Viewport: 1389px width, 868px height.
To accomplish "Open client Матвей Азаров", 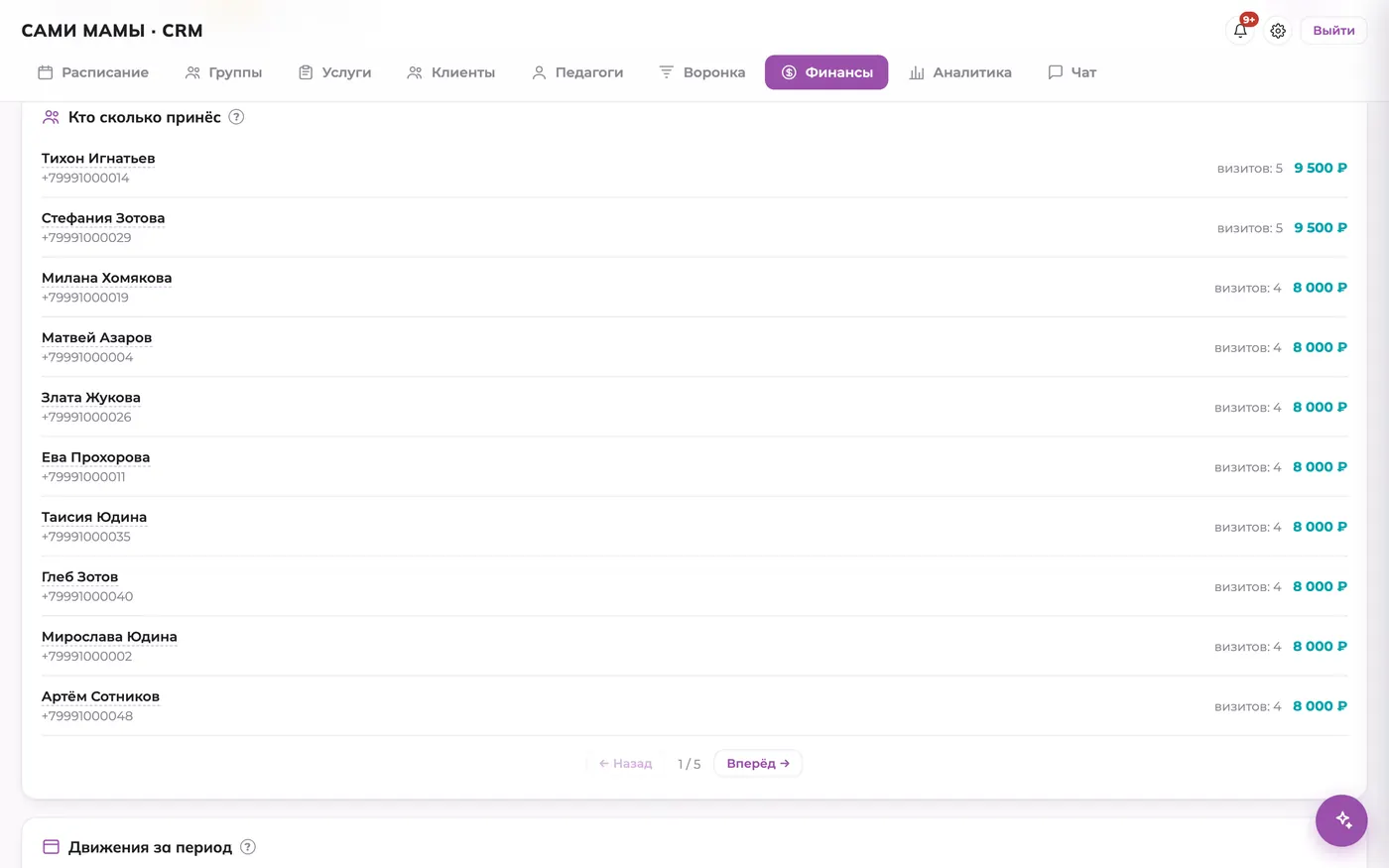I will (96, 337).
